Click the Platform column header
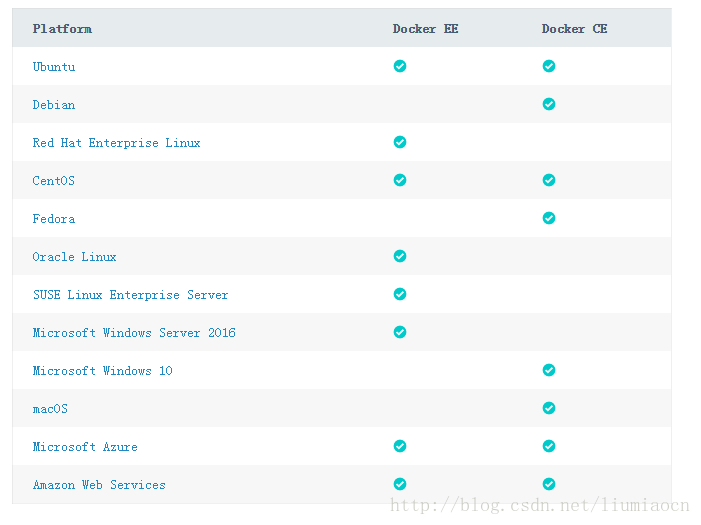 [x=62, y=29]
